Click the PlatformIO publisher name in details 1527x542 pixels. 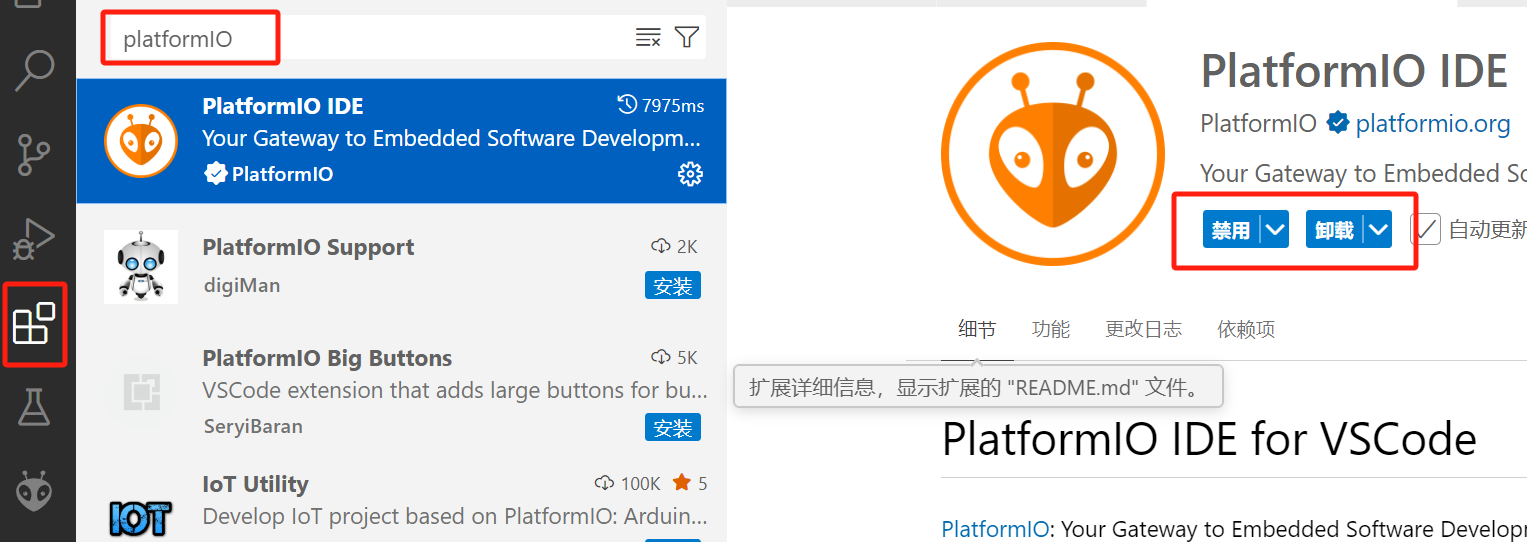pos(1258,123)
